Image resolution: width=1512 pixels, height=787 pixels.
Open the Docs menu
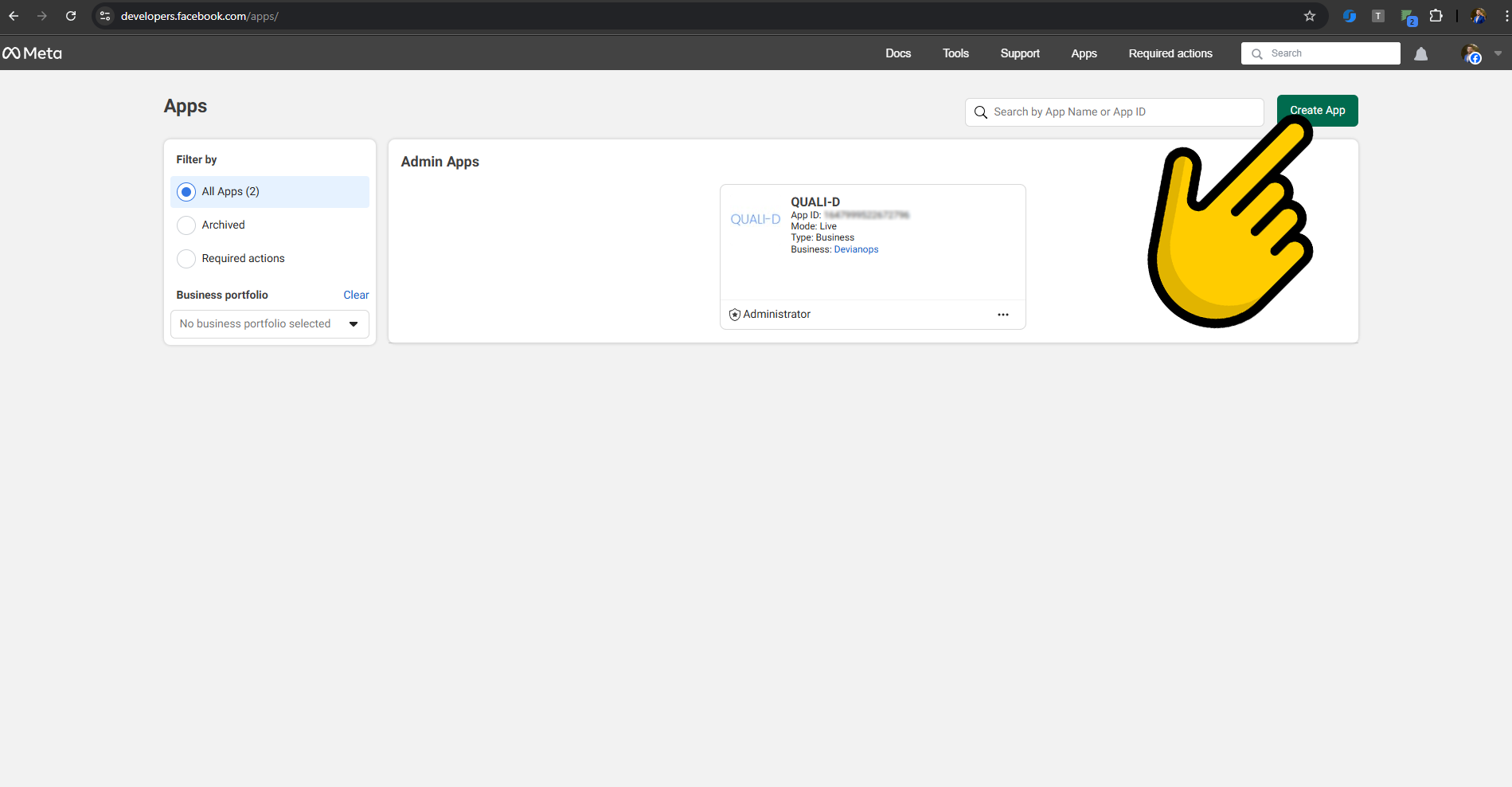897,53
